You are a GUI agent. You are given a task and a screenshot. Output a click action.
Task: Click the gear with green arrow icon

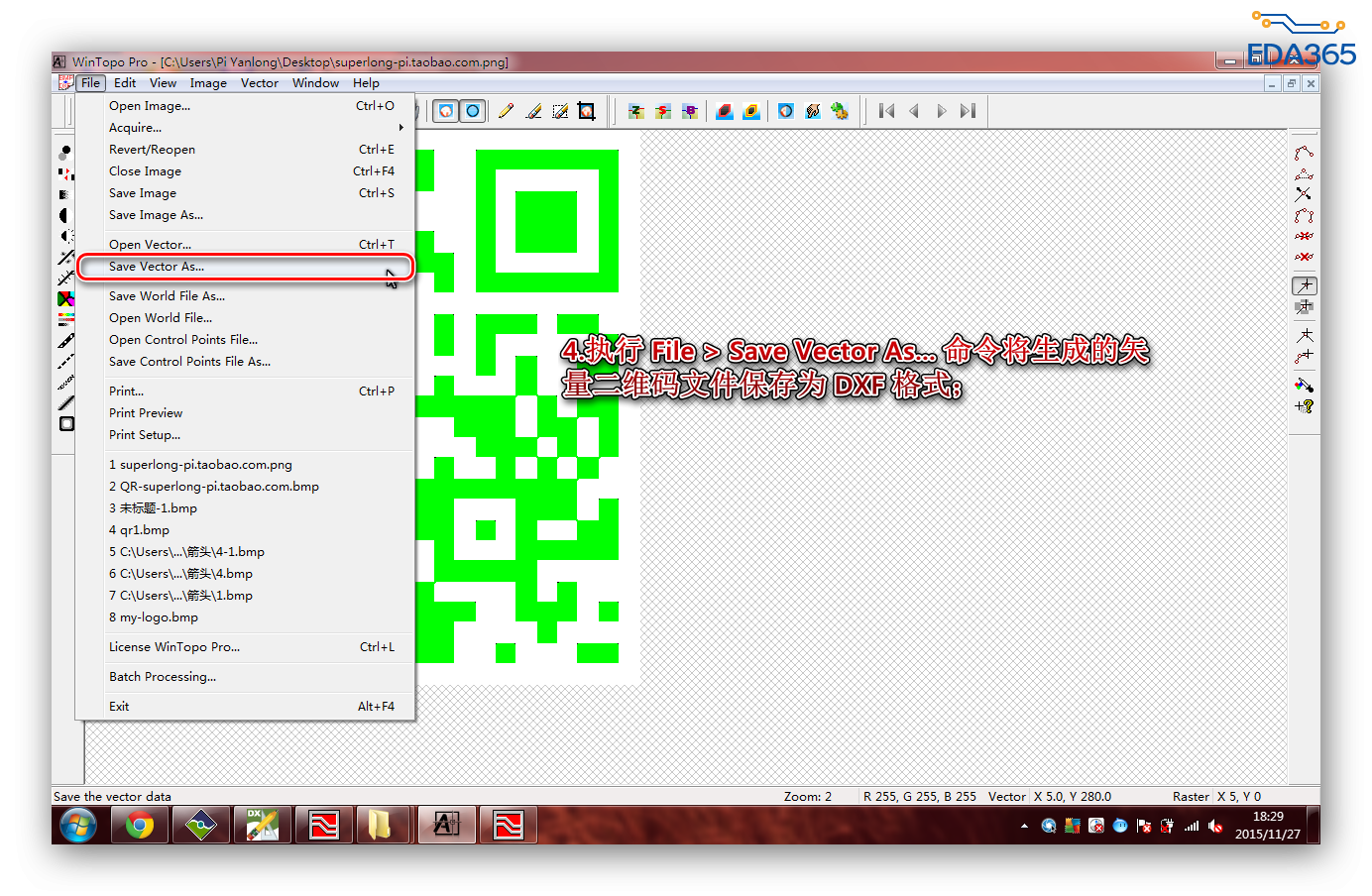[840, 111]
